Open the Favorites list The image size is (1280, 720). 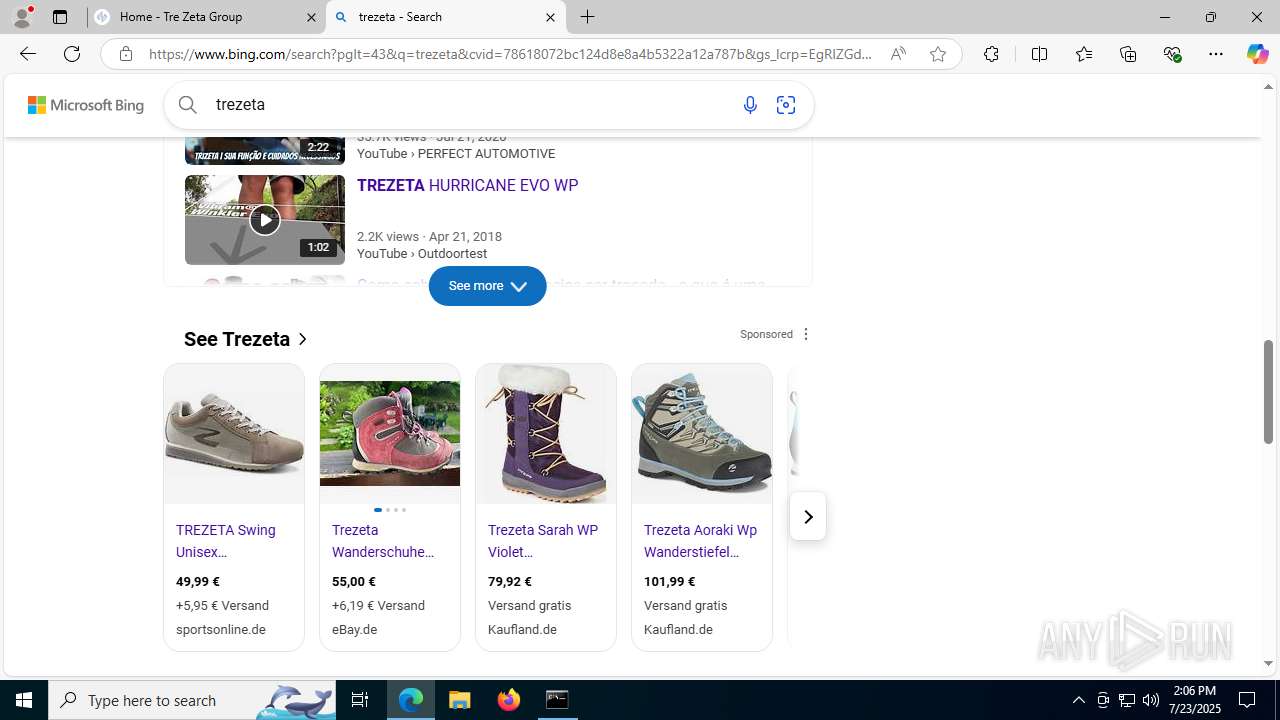pos(1084,54)
